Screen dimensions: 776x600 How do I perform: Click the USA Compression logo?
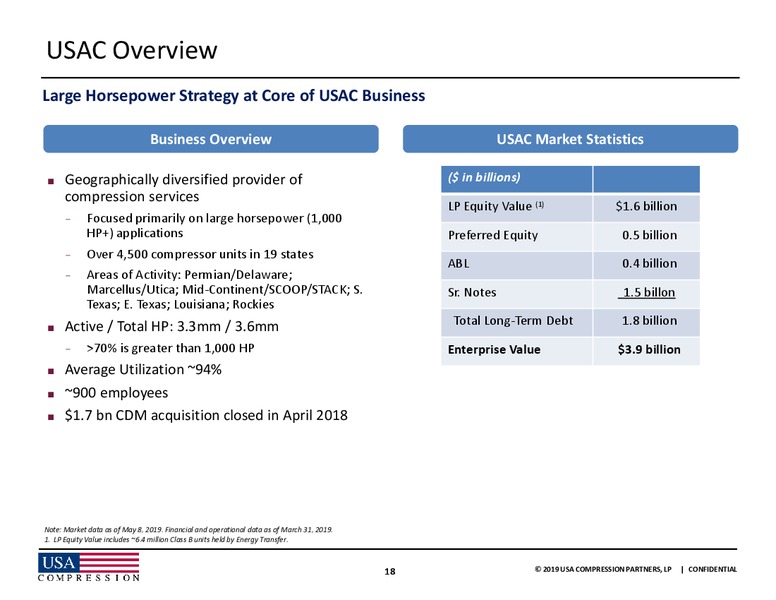tap(89, 567)
